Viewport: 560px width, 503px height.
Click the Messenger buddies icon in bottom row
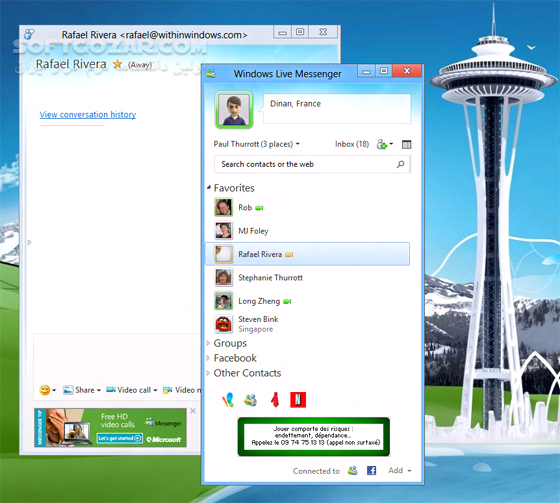[x=250, y=400]
